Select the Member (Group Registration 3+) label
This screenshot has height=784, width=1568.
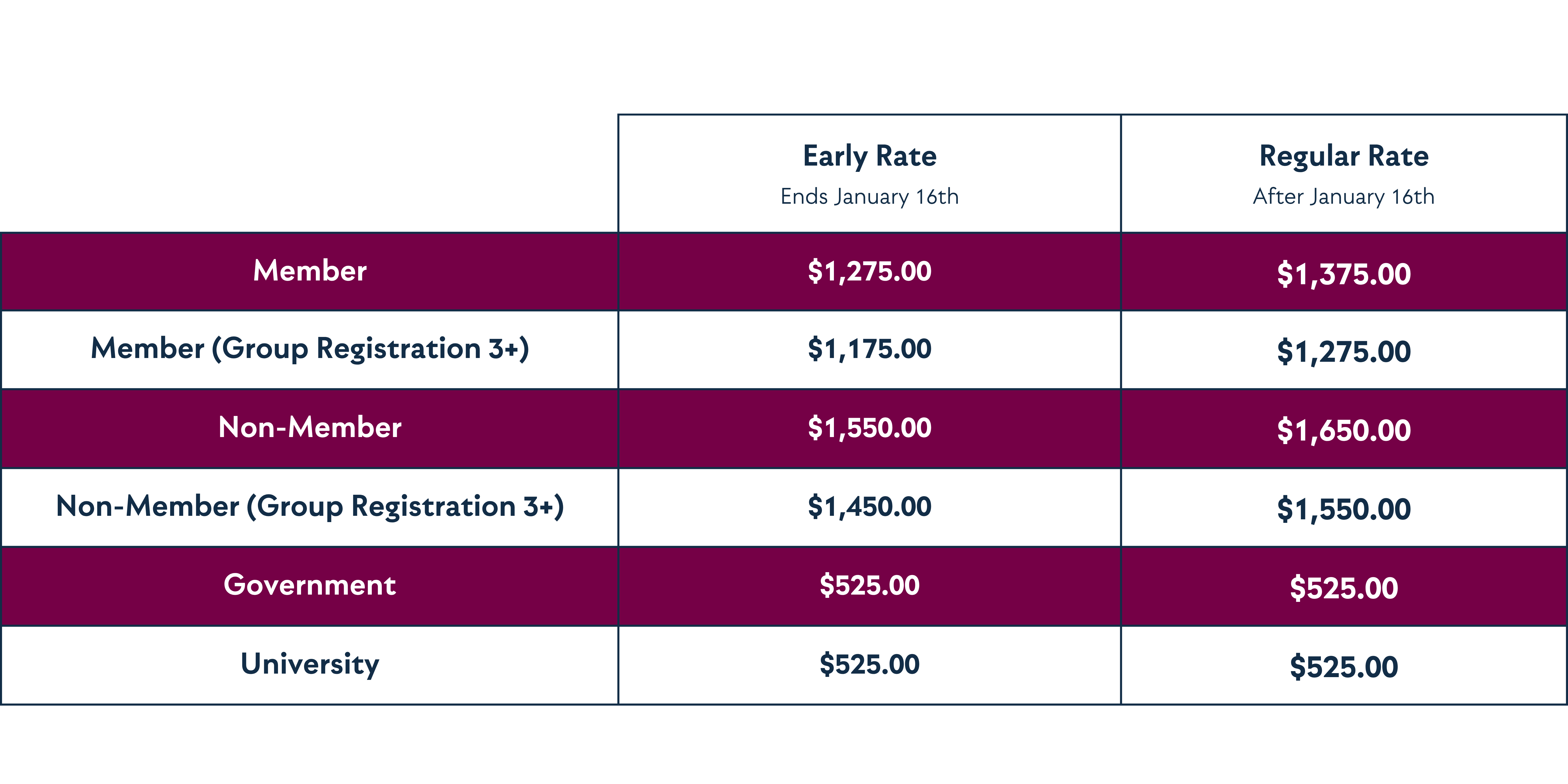[x=310, y=349]
